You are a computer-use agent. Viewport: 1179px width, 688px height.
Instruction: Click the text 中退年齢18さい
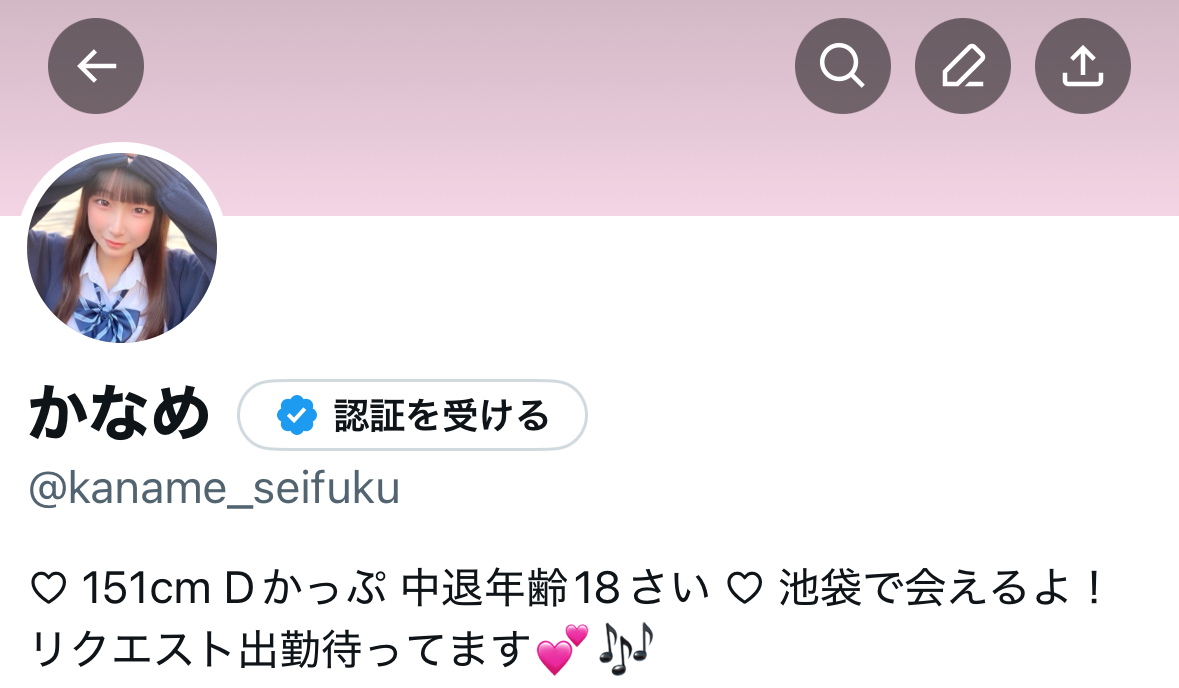pos(556,588)
